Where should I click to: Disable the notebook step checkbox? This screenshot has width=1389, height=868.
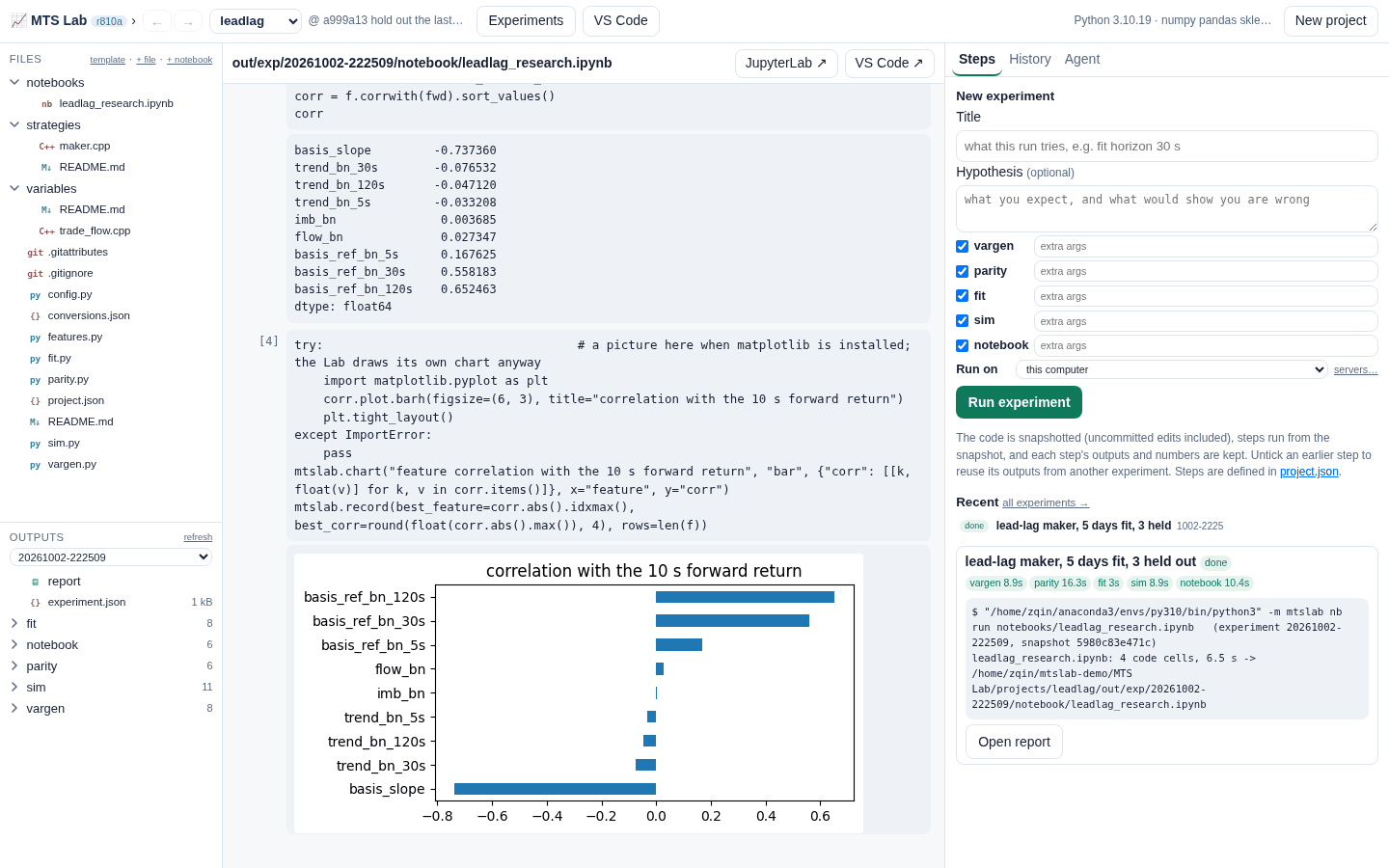(x=962, y=346)
